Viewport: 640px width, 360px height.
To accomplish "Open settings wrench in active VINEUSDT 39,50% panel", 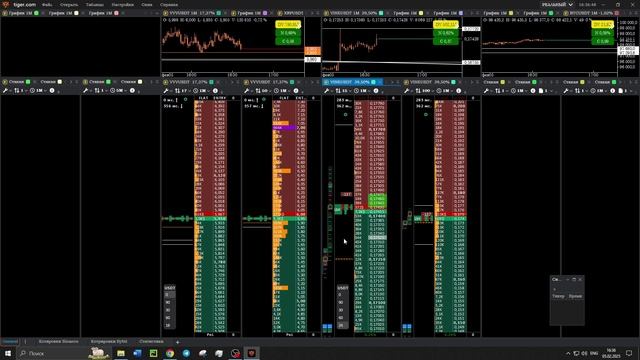I will coord(327,91).
